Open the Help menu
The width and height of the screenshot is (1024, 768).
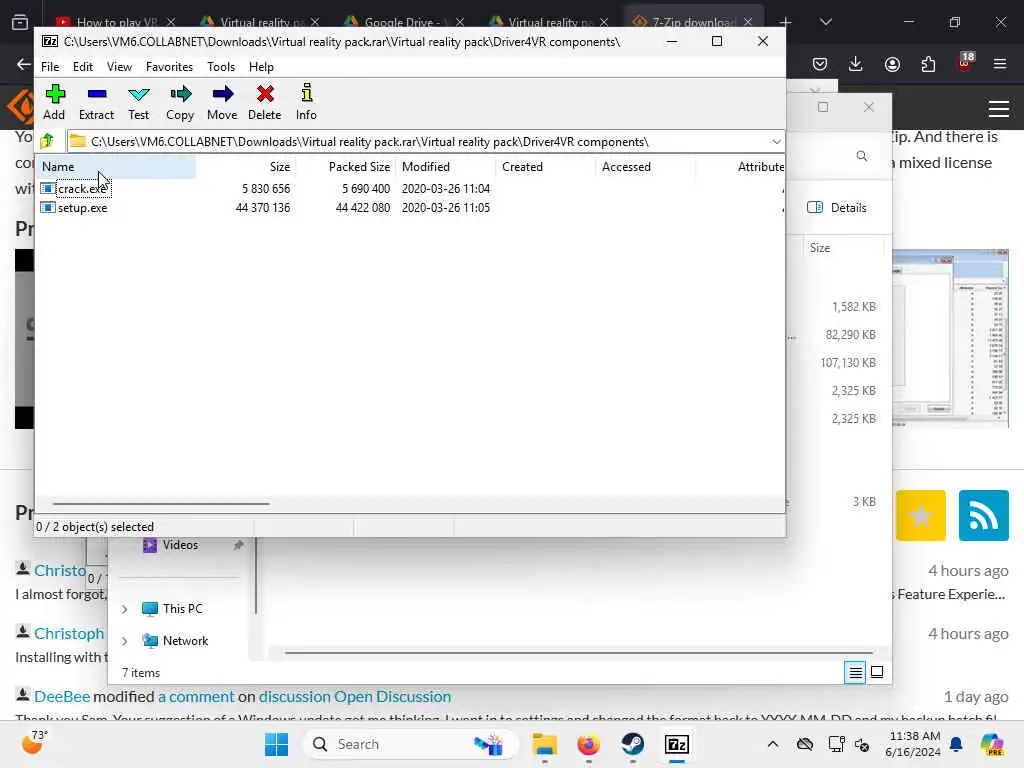tap(261, 67)
